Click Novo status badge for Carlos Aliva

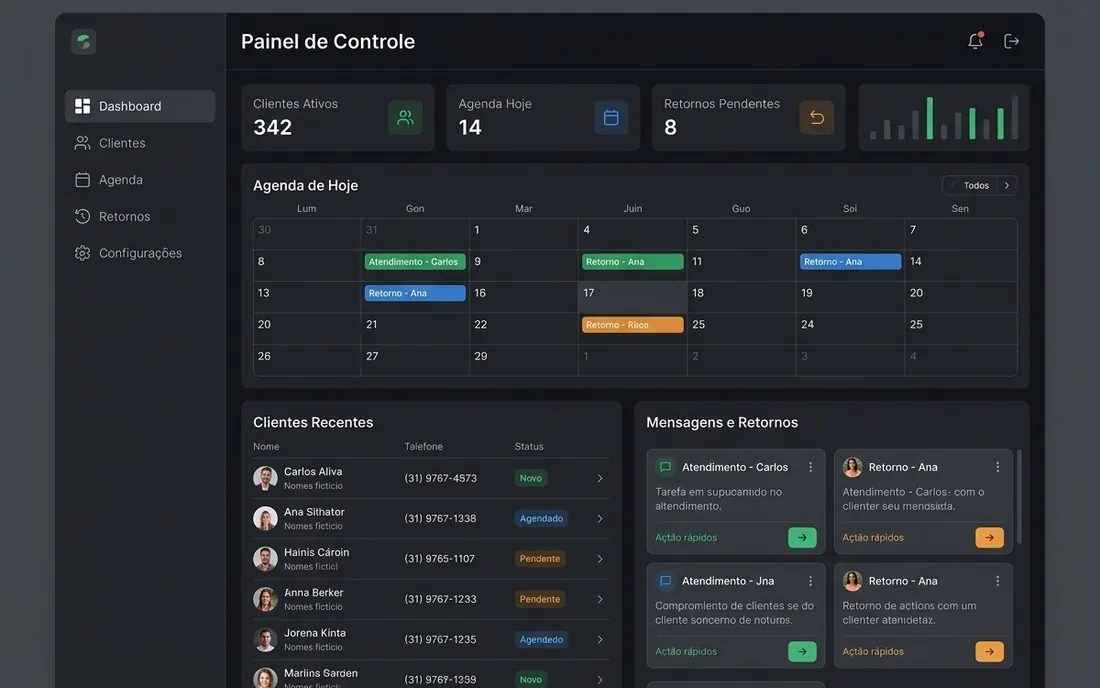(x=530, y=478)
